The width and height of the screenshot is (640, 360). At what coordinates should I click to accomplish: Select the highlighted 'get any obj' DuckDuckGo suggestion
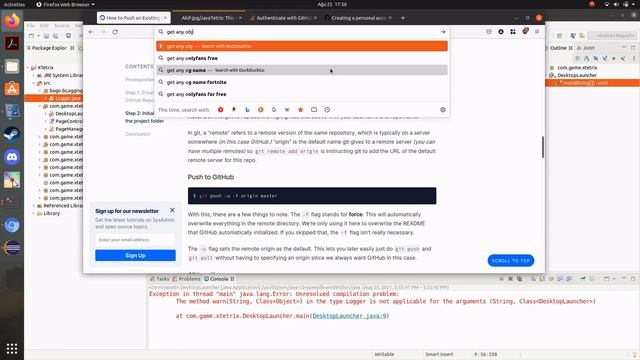tap(302, 46)
